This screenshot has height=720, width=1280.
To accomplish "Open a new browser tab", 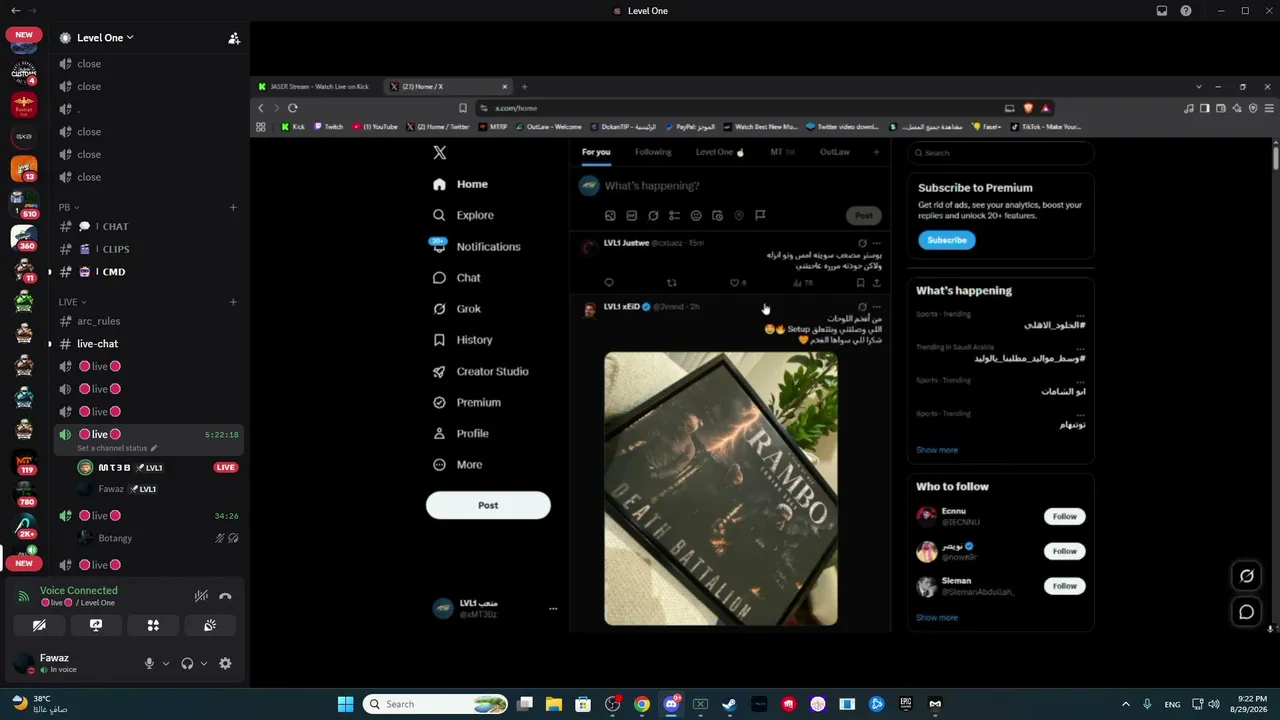I will (x=524, y=87).
